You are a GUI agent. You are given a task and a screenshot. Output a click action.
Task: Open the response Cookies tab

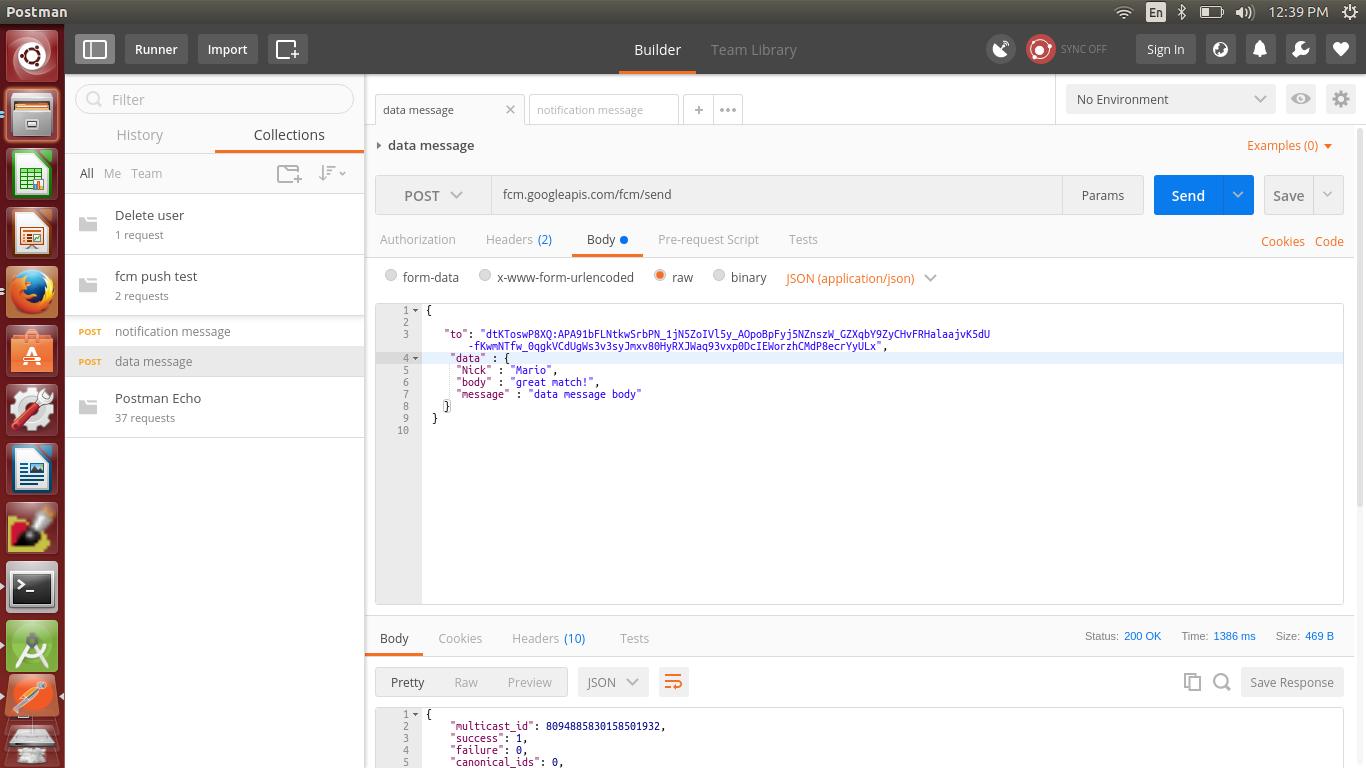tap(460, 638)
